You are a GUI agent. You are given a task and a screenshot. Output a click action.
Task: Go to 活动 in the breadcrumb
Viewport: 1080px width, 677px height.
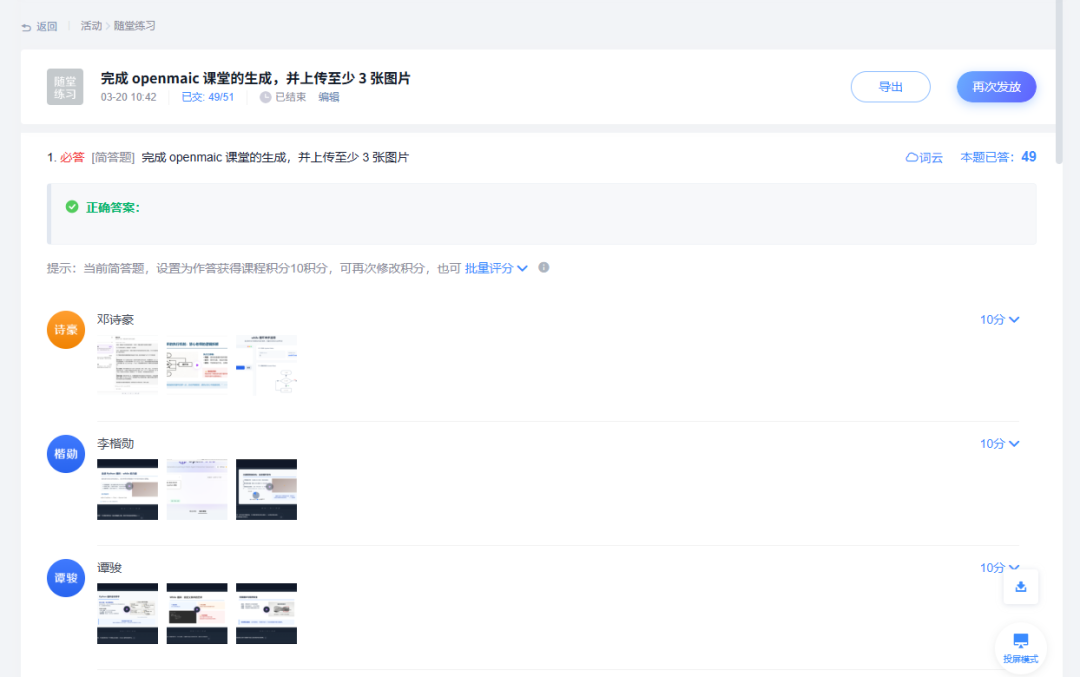coord(91,26)
